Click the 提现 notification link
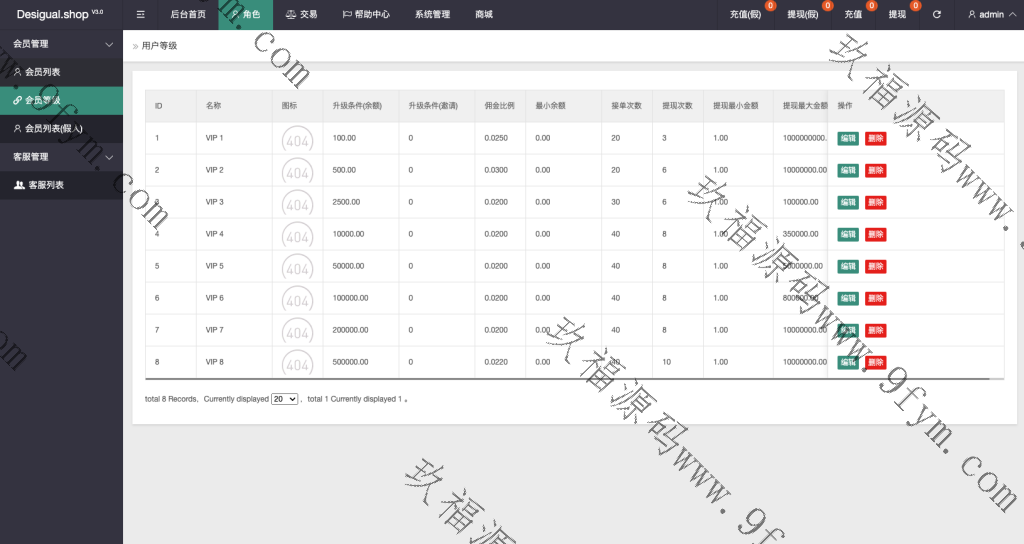This screenshot has height=544, width=1024. click(x=897, y=15)
